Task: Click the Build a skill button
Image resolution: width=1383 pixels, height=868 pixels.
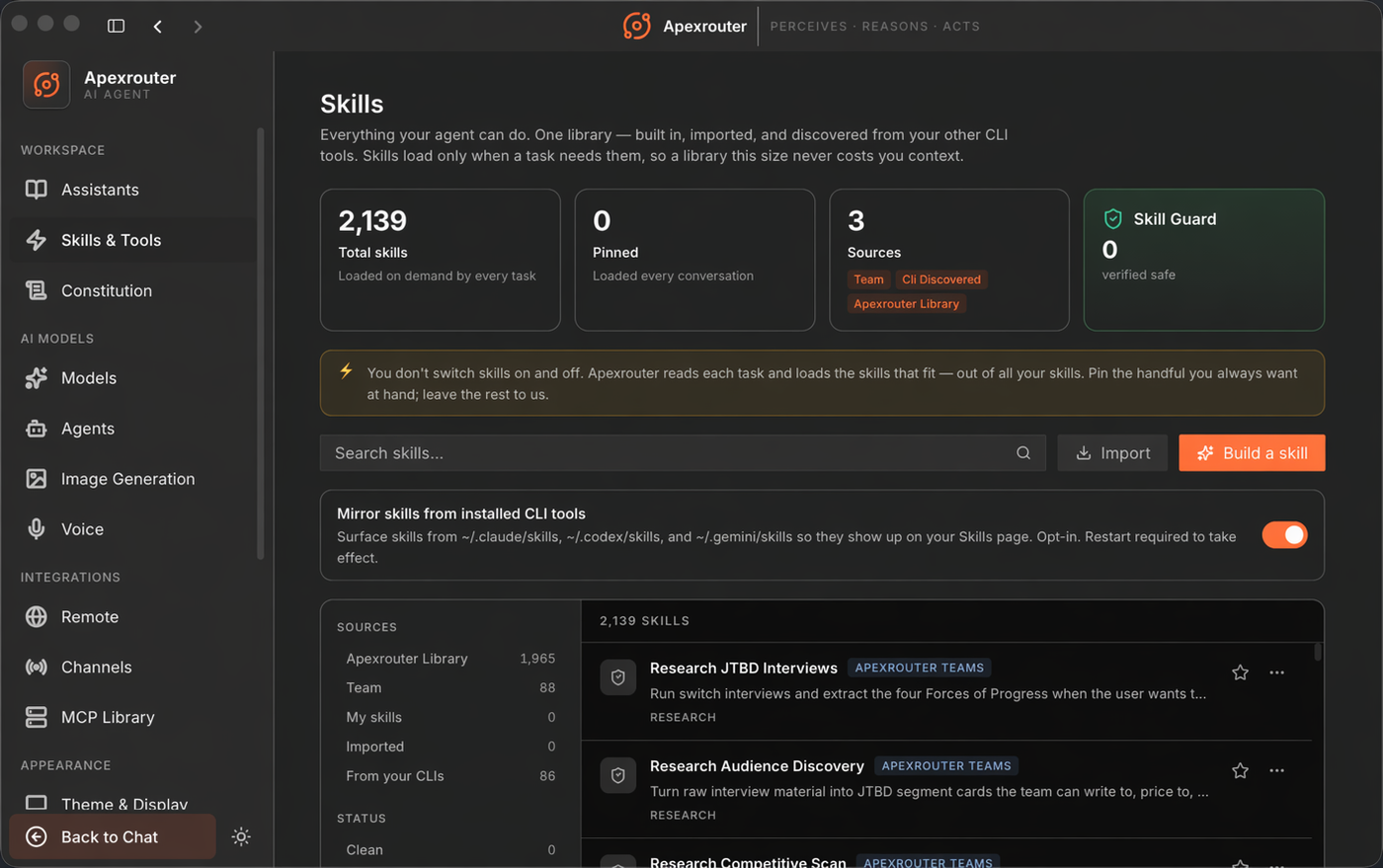Action: click(x=1252, y=453)
